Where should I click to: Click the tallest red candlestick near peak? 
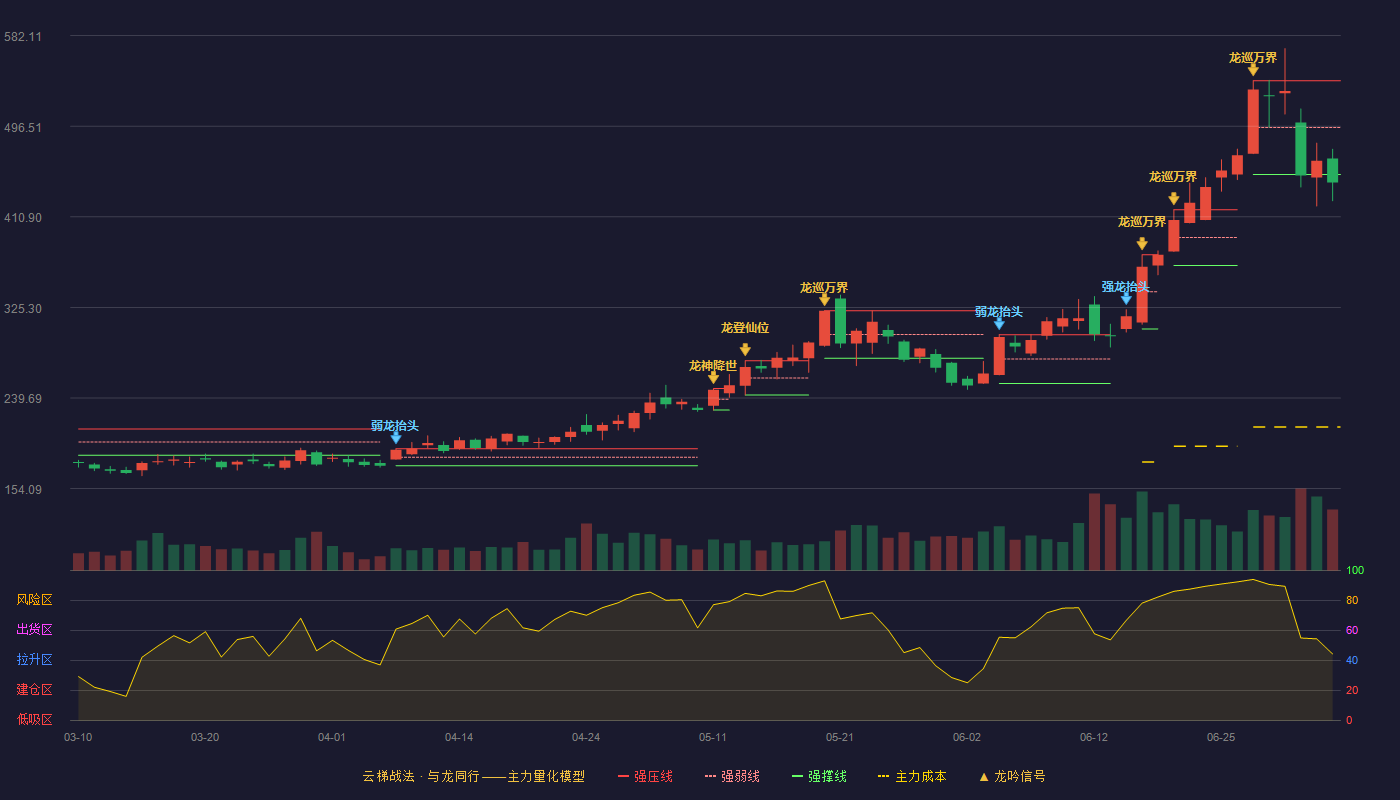pos(1253,121)
